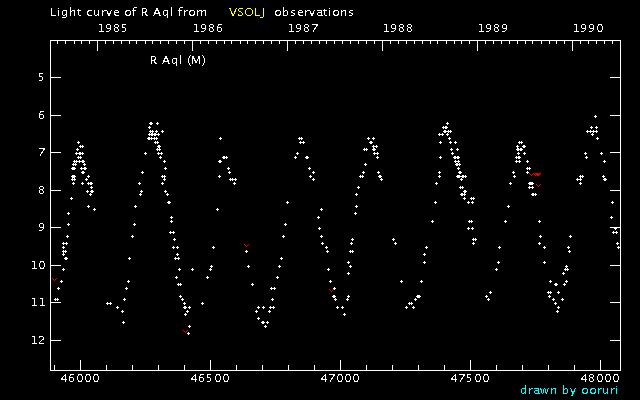Select the 1985 year label

111,29
